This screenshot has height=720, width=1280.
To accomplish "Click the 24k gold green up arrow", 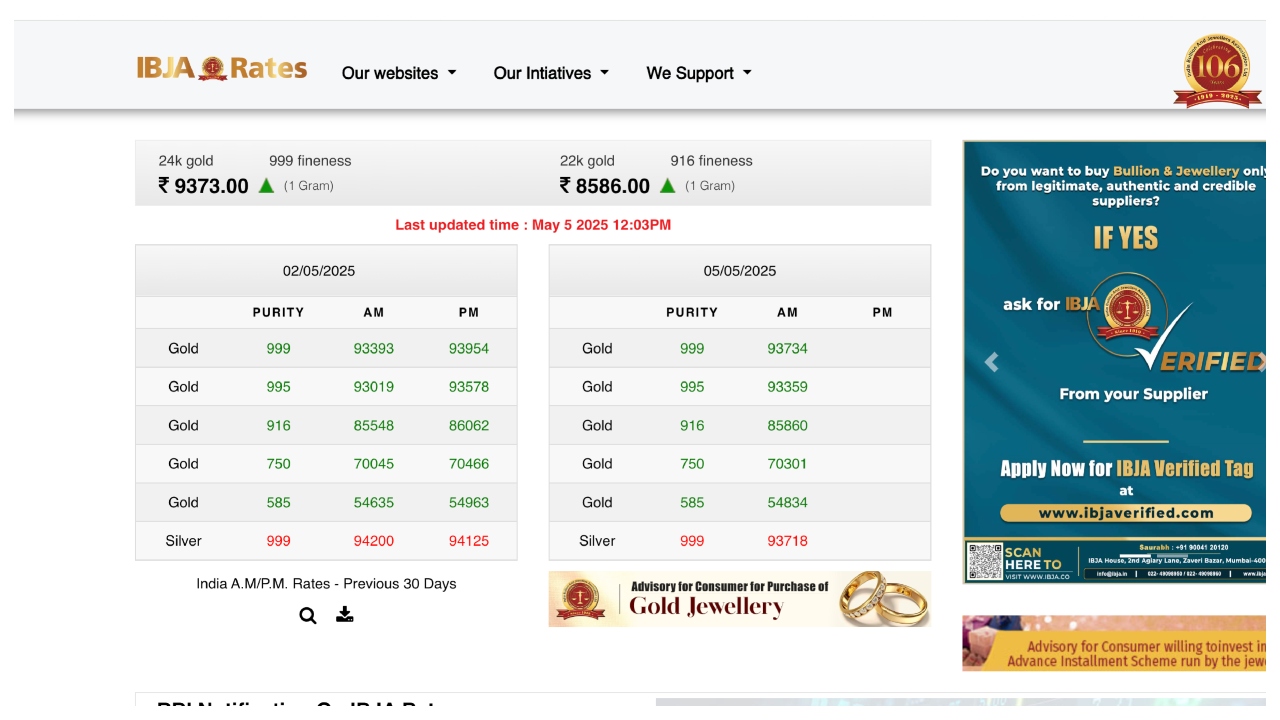I will (x=266, y=185).
